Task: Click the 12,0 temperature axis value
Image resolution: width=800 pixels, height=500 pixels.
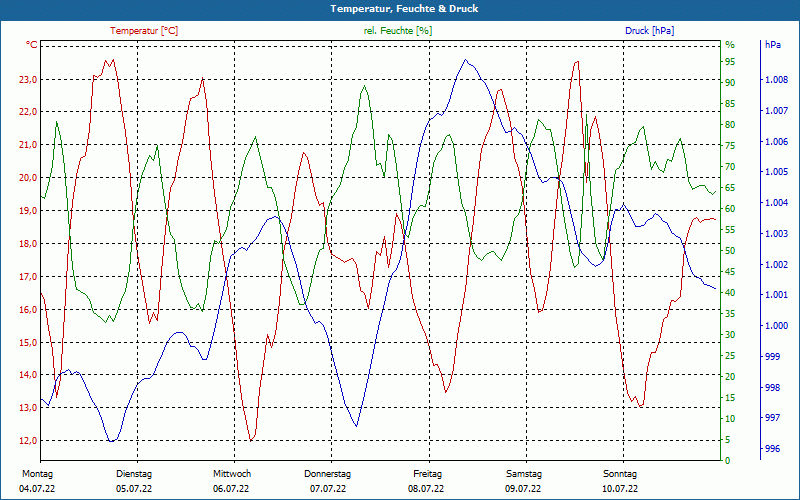Action: [x=28, y=441]
